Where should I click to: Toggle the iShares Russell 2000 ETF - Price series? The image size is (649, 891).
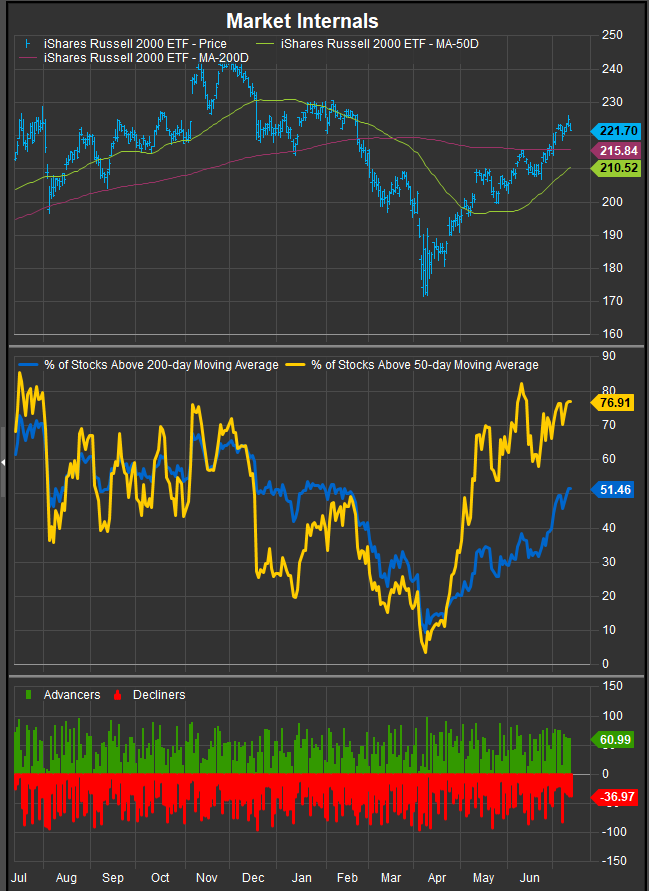134,44
